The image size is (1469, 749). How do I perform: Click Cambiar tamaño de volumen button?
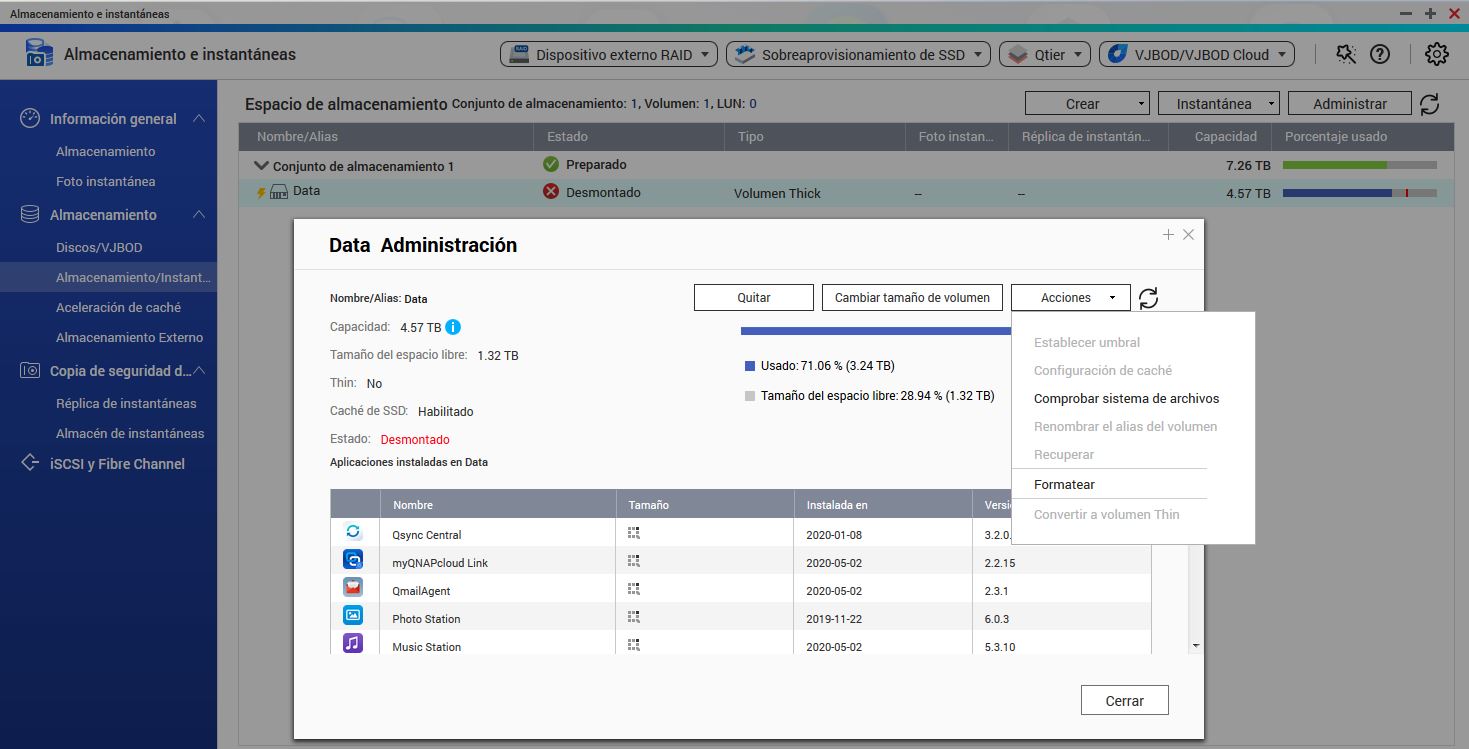(x=912, y=298)
